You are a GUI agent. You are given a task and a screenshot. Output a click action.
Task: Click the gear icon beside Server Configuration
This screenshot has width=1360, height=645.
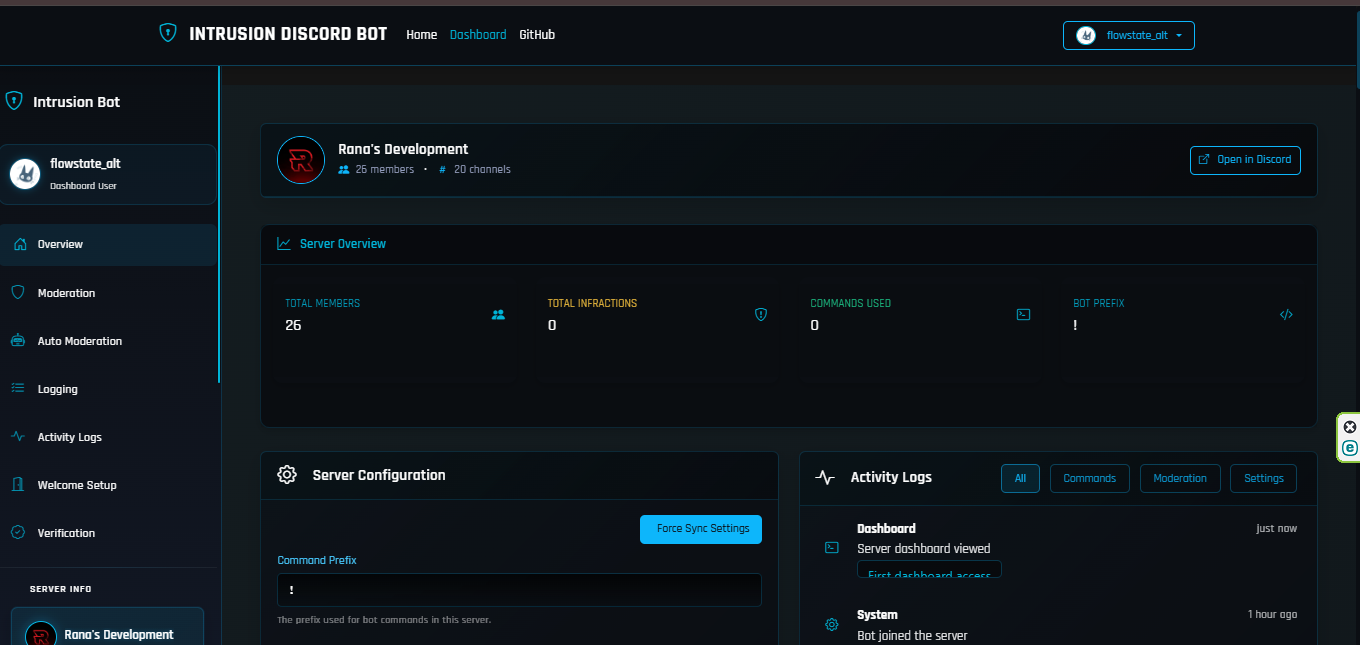287,475
